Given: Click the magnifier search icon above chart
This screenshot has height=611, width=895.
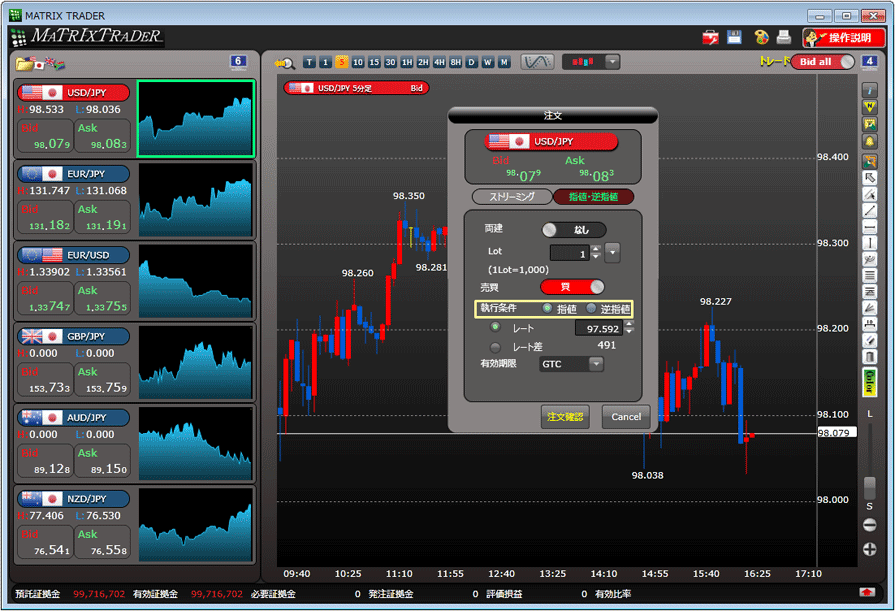Looking at the screenshot, I should coord(284,63).
